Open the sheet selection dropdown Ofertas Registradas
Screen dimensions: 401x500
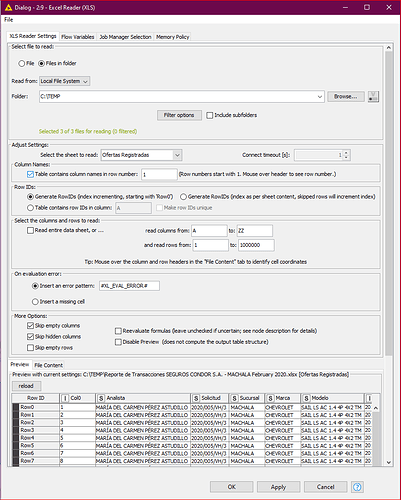pyautogui.click(x=141, y=155)
